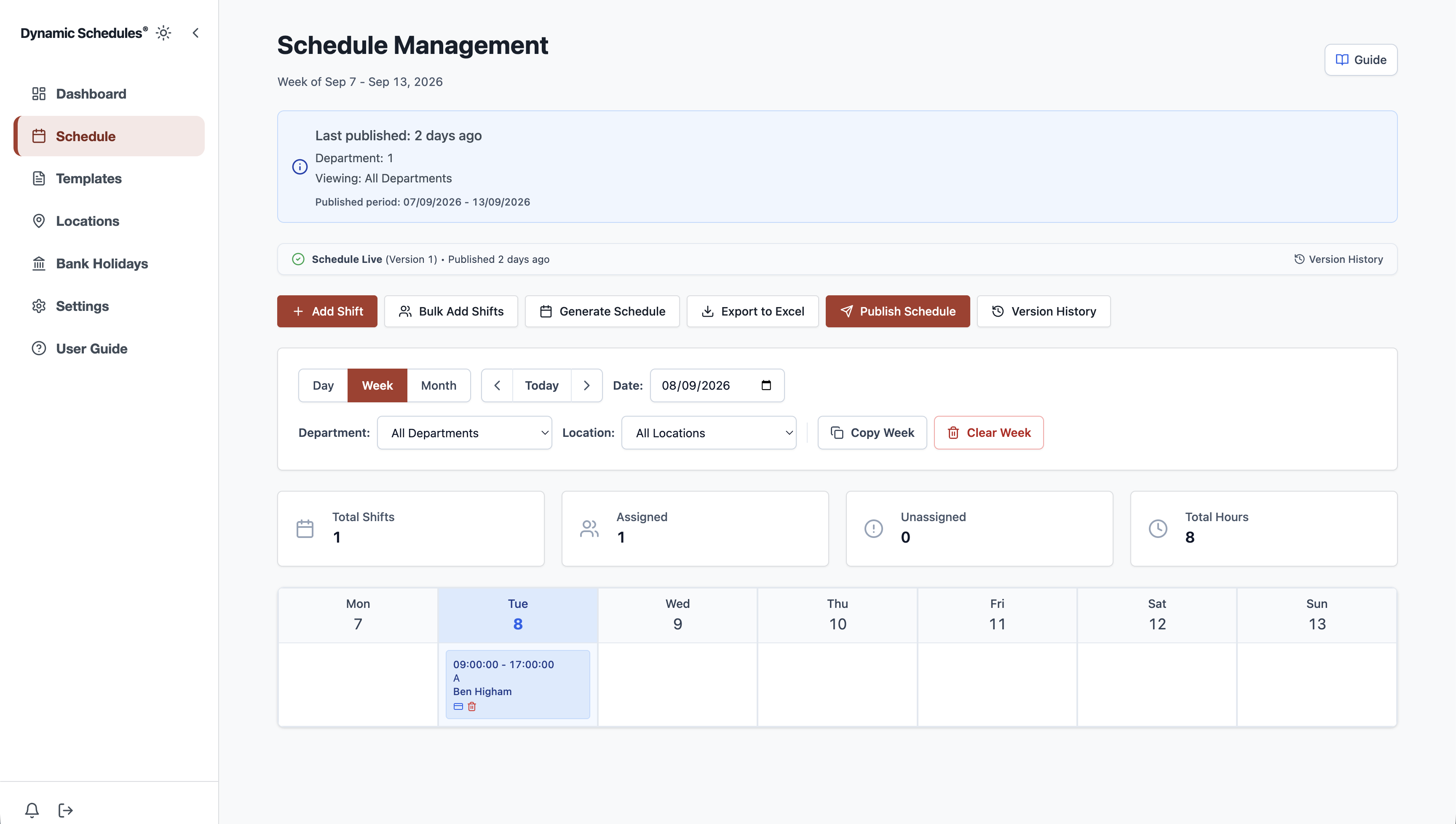Image resolution: width=1456 pixels, height=824 pixels.
Task: Open the Version History link in status bar
Action: coord(1338,259)
